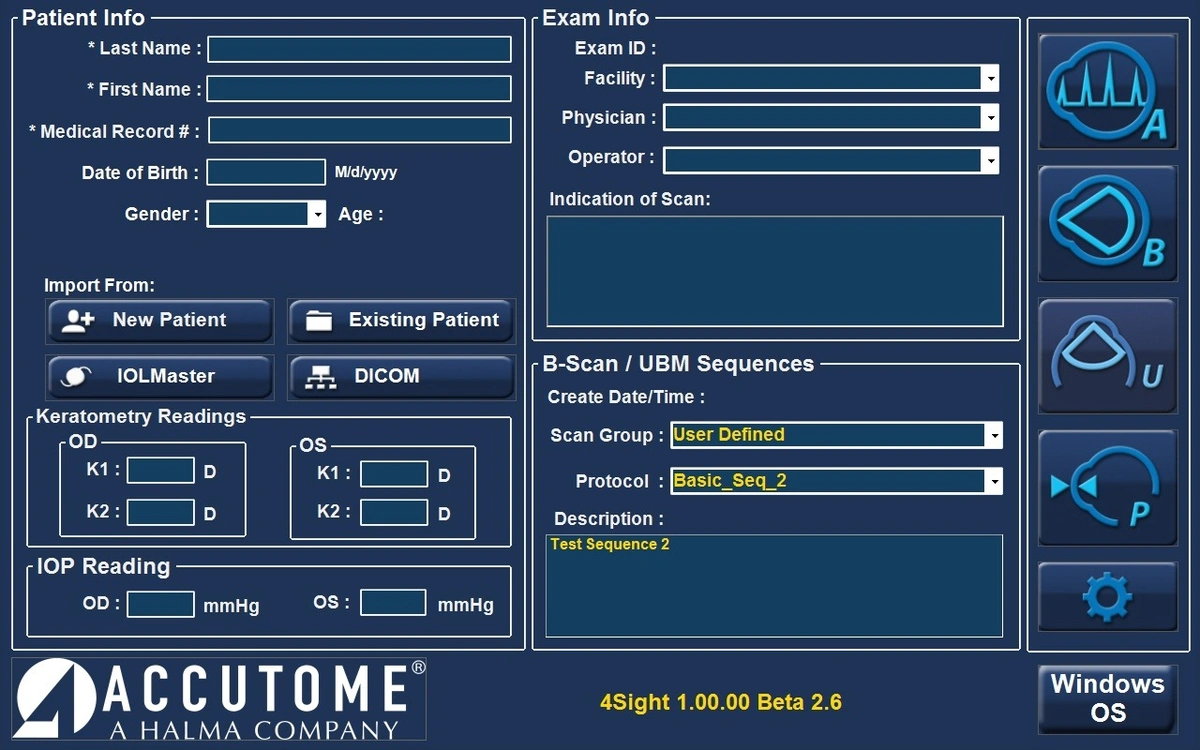Open the Physician dropdown list
Viewport: 1200px width, 750px height.
pos(989,118)
